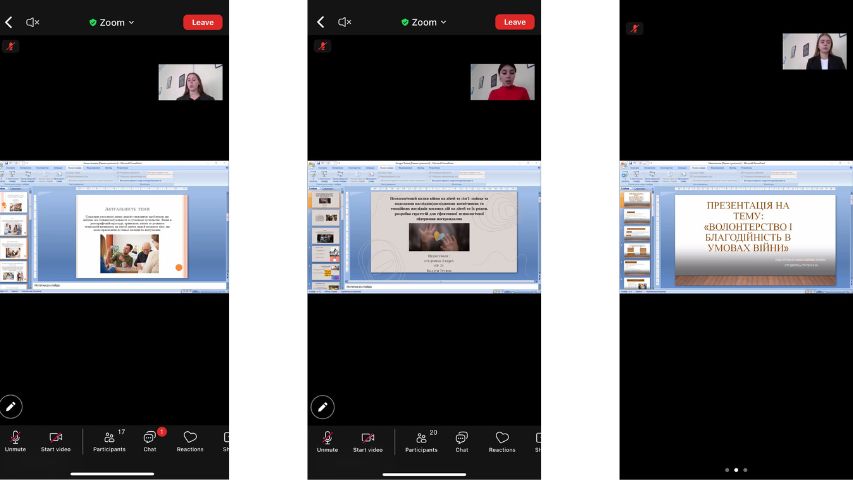853x480 pixels.
Task: Unmute microphone in the 20-participant meeting
Action: click(x=327, y=441)
